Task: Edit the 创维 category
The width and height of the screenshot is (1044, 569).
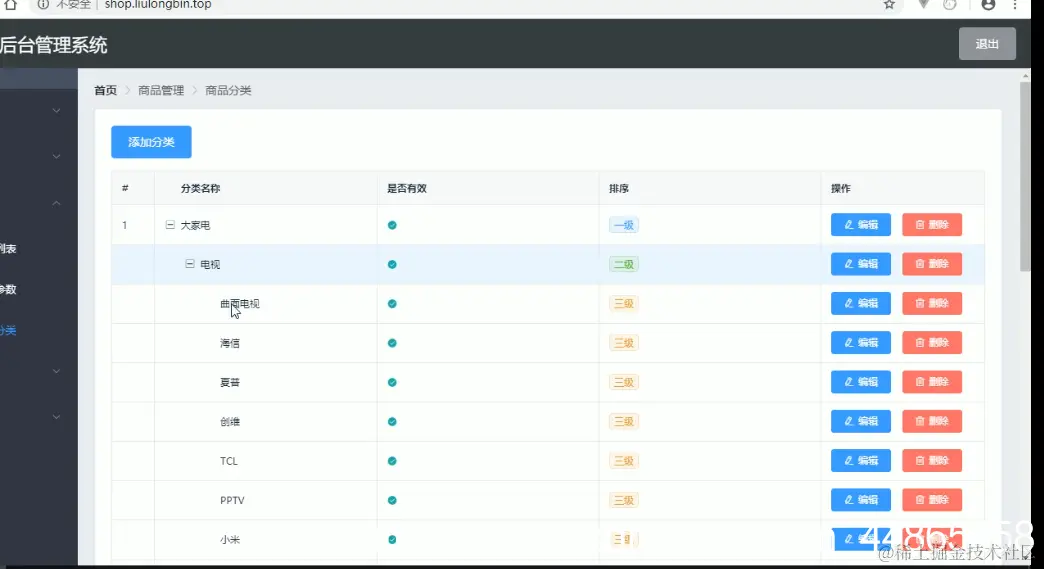Action: coord(861,421)
